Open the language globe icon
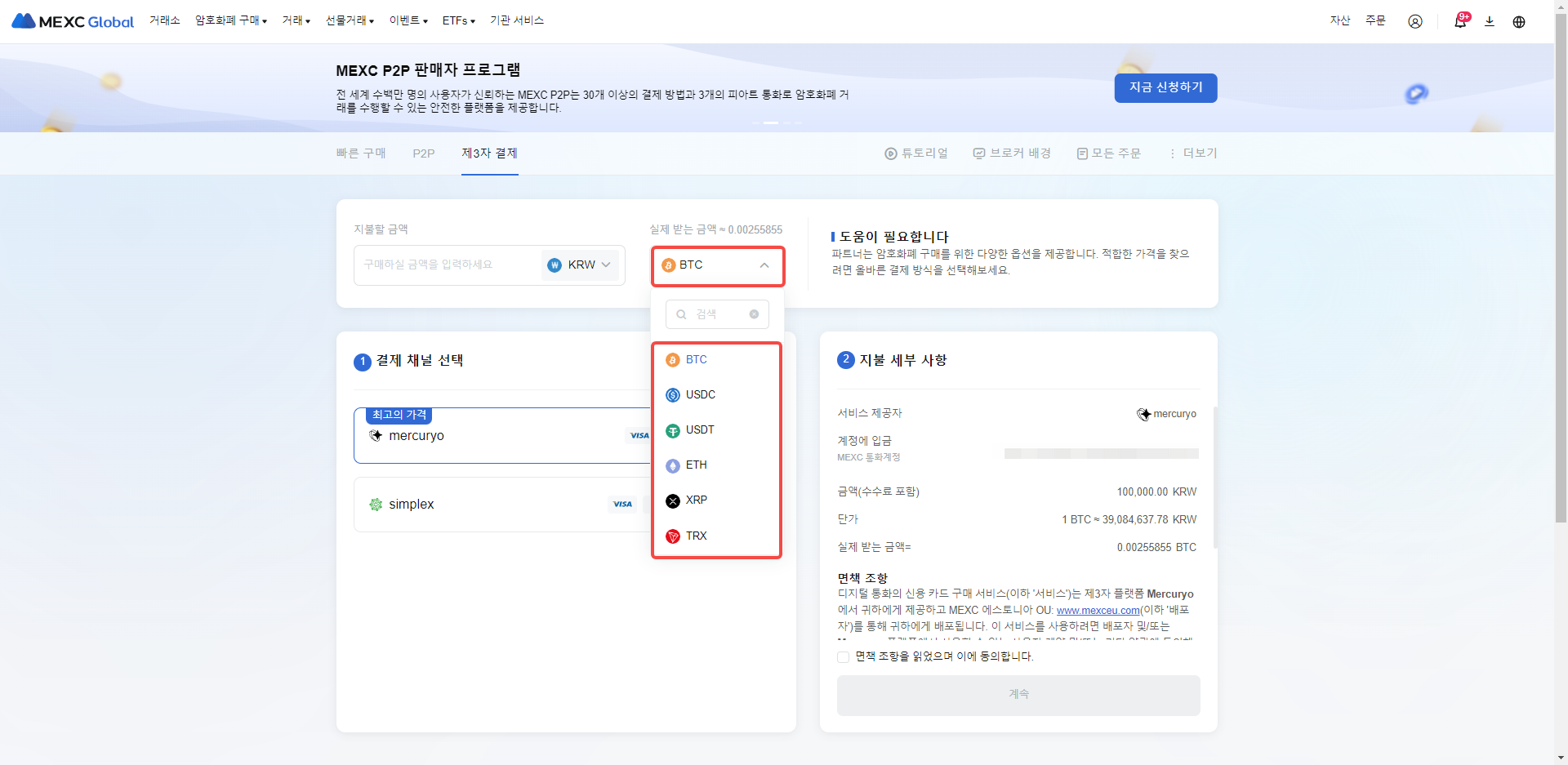 (1518, 21)
